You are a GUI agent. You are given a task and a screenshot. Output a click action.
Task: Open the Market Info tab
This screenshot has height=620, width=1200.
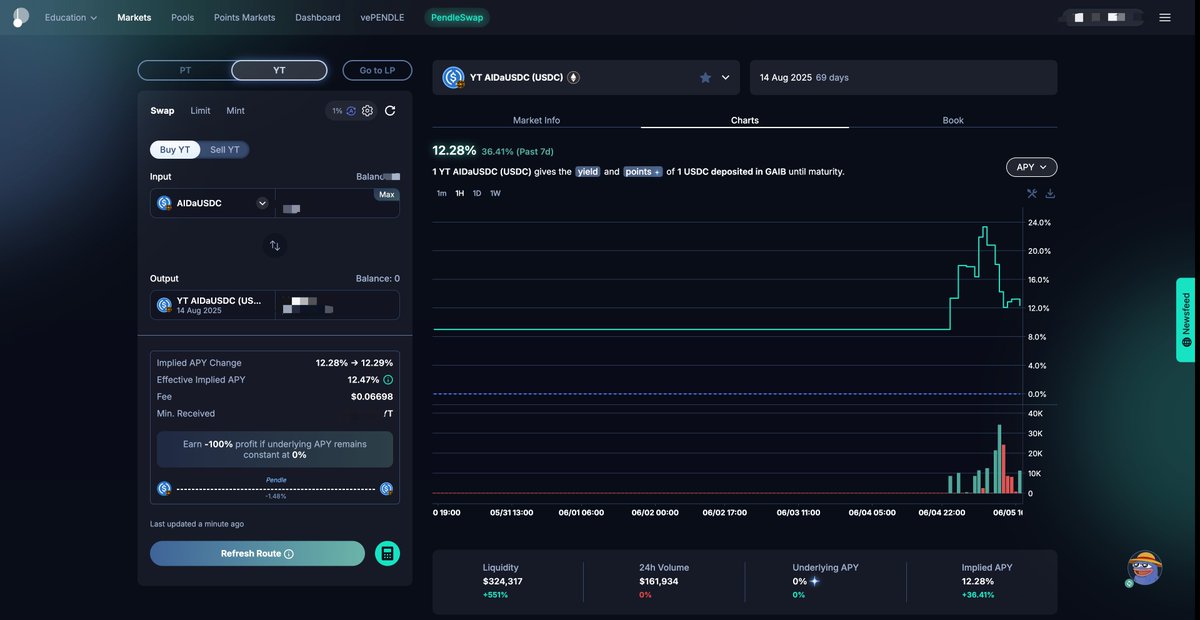pyautogui.click(x=537, y=120)
